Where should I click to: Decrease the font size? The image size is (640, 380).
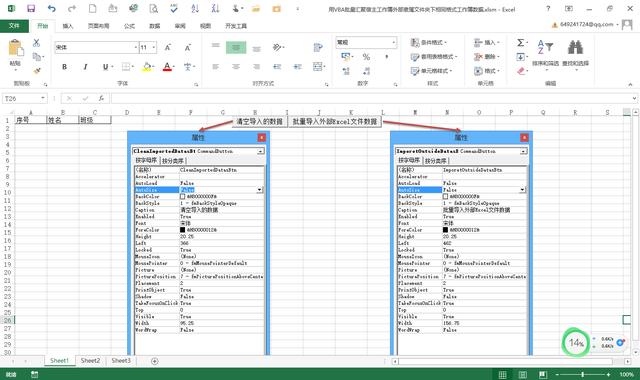coord(188,48)
